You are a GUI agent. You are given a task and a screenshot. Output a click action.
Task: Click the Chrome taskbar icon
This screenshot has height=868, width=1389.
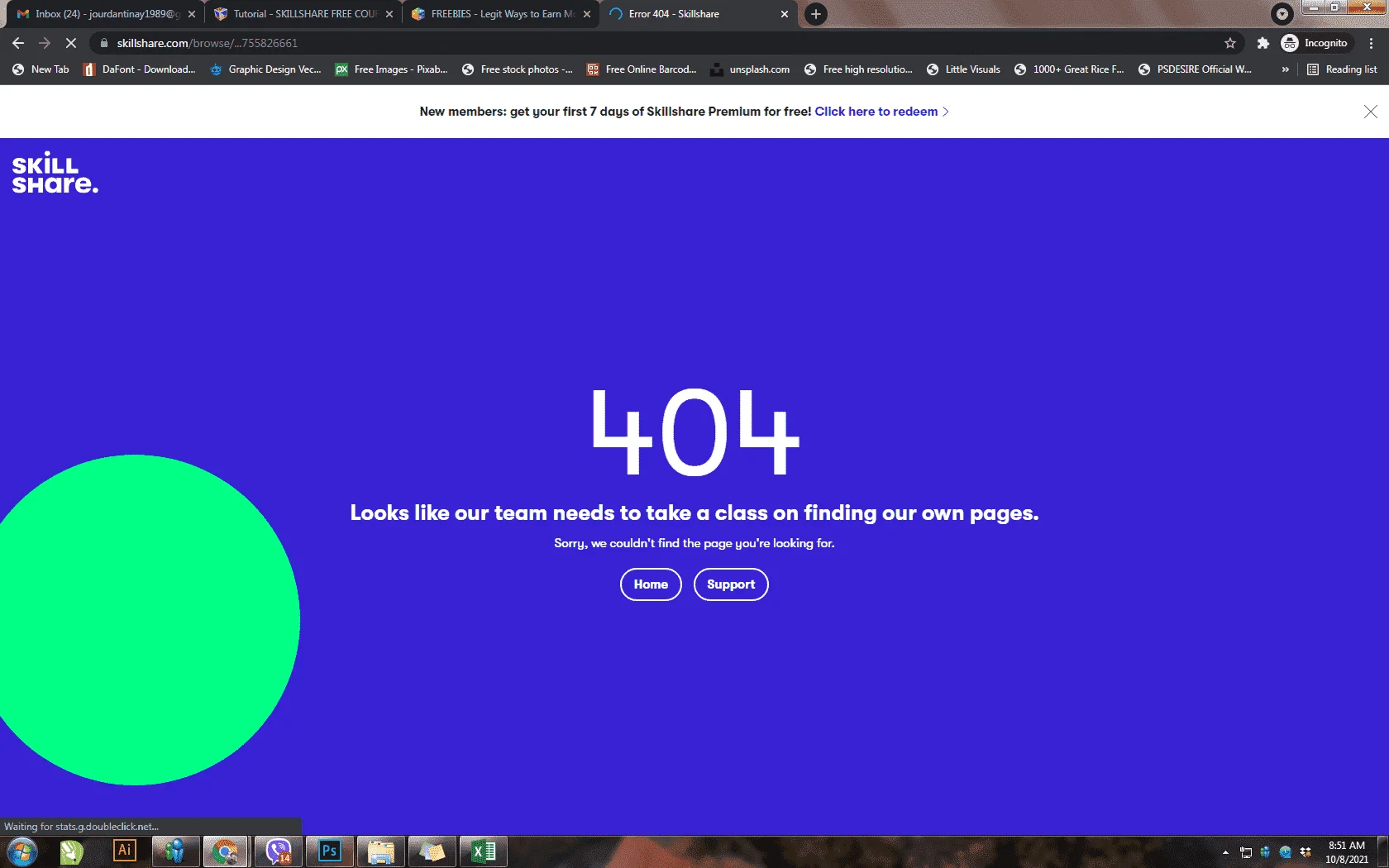tap(226, 851)
